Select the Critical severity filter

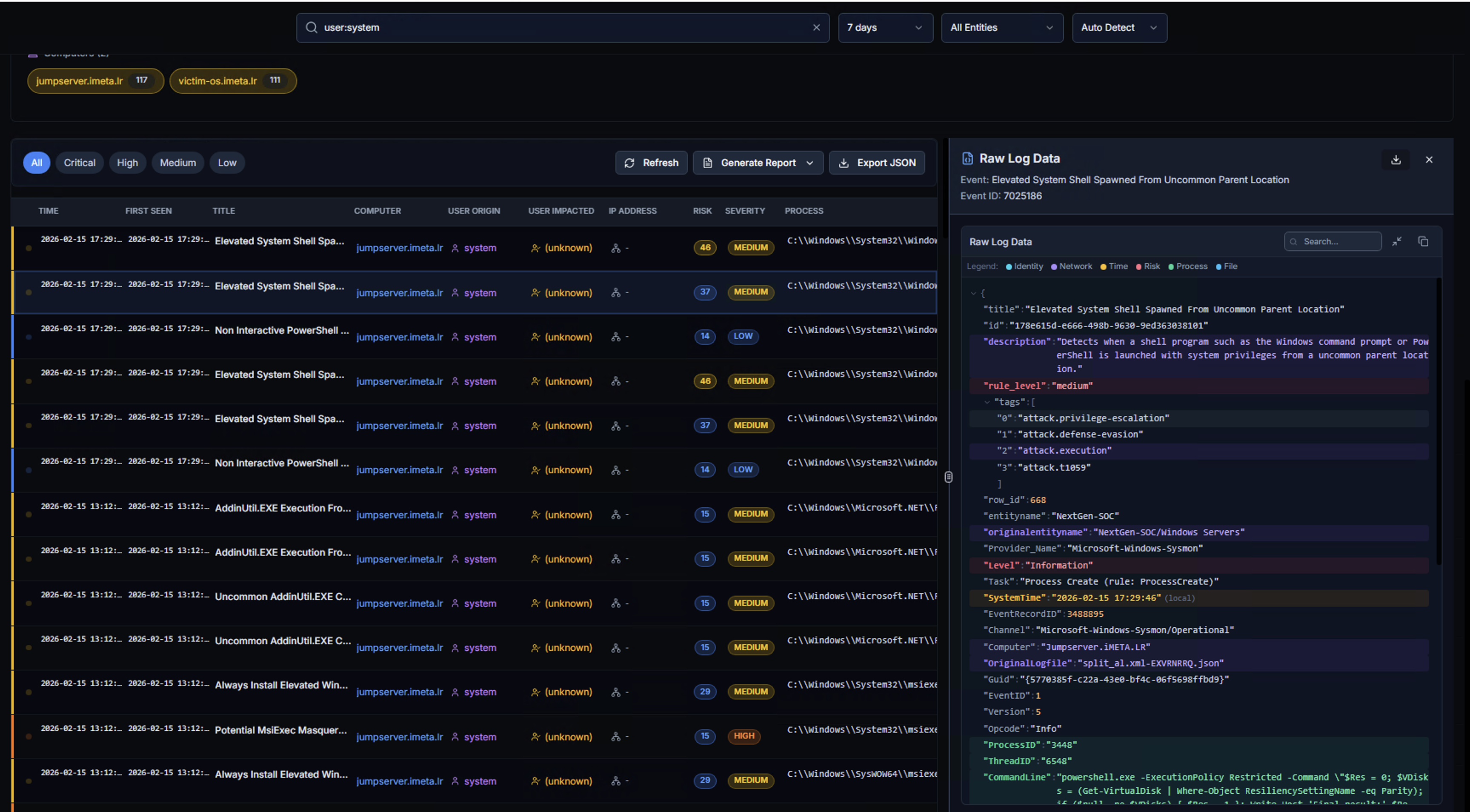tap(79, 163)
